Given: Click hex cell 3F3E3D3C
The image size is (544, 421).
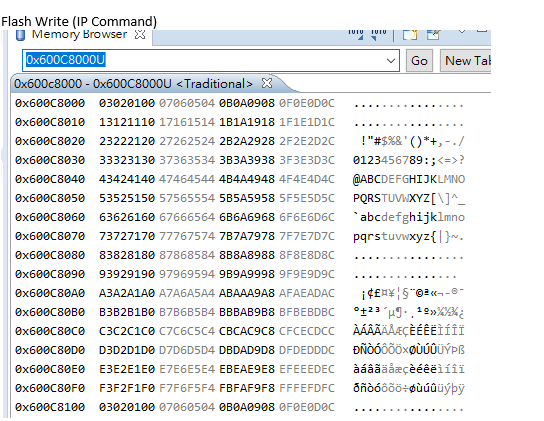Looking at the screenshot, I should coord(307,160).
